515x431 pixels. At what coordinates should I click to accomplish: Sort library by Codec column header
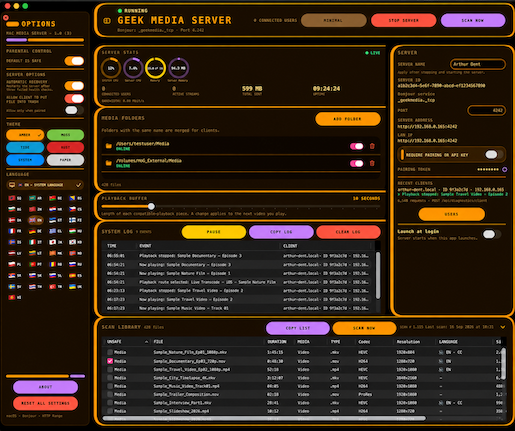pyautogui.click(x=364, y=342)
